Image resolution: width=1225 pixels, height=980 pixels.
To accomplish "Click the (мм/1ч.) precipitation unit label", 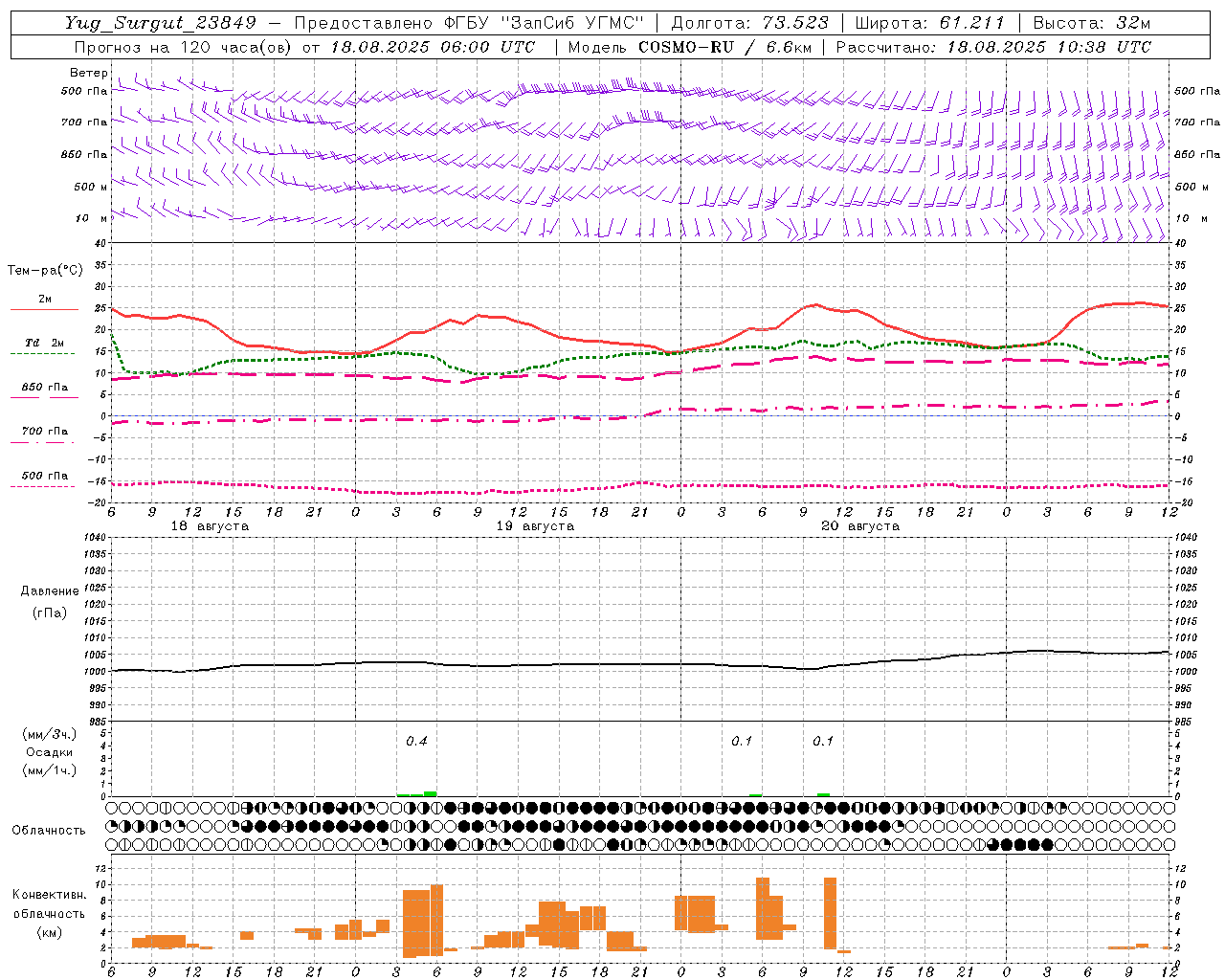I will pyautogui.click(x=50, y=770).
